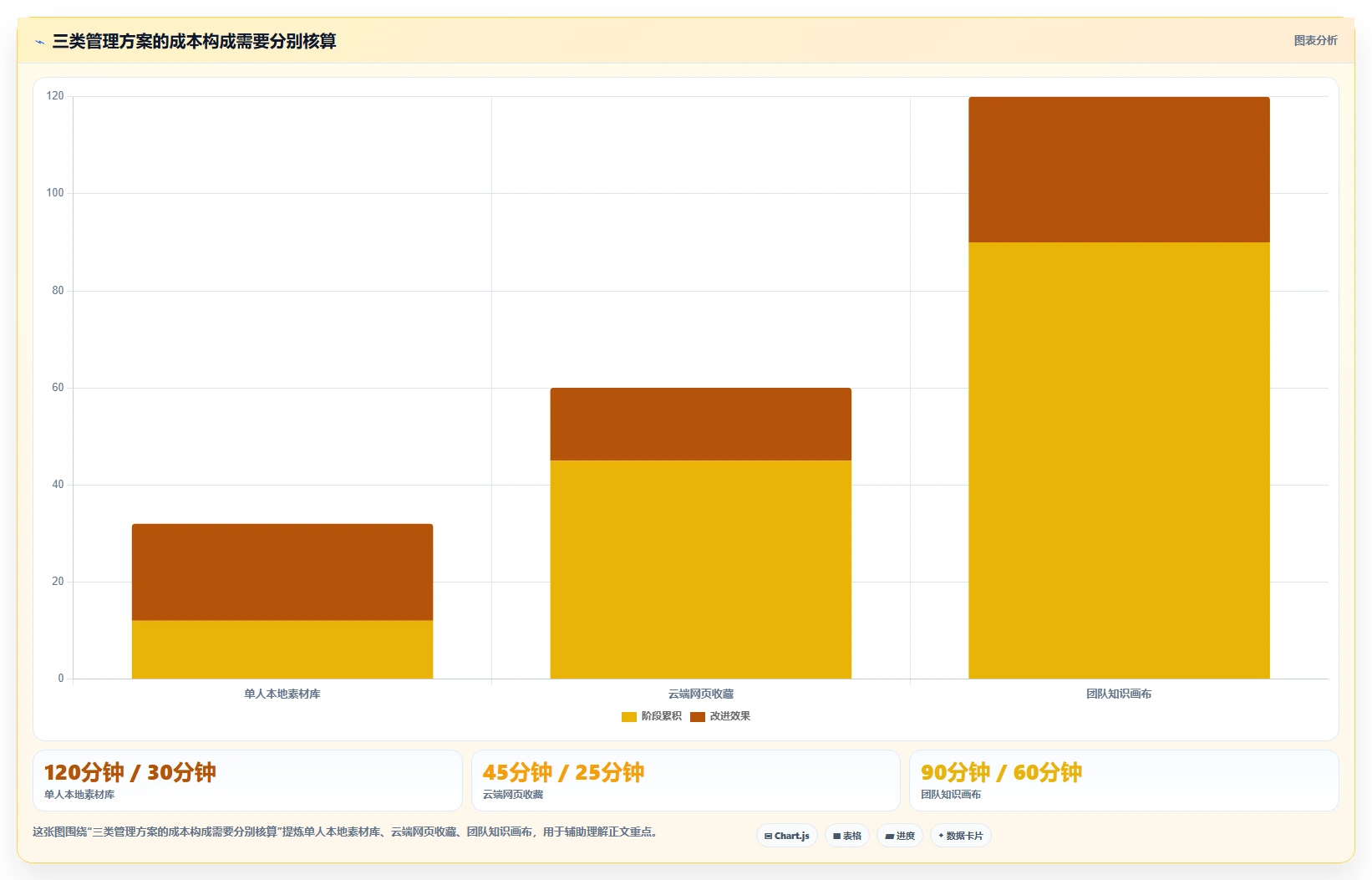The width and height of the screenshot is (1372, 880).
Task: Click the 团队知识画布 caption in the stat card
Action: 951,795
